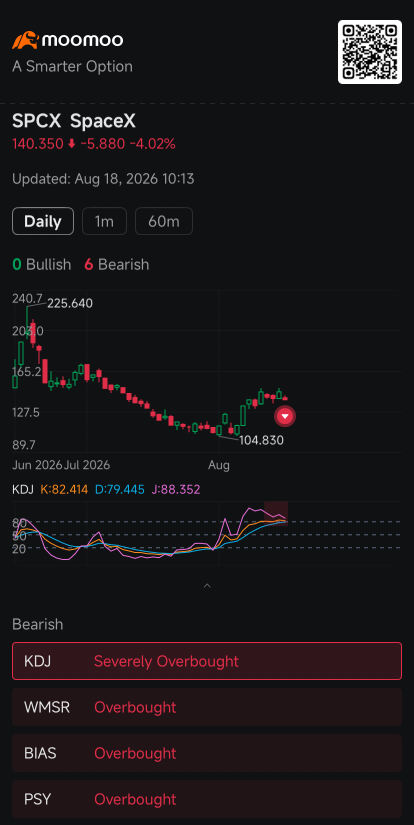Switch to the 1m timeframe tab
This screenshot has width=414, height=825.
point(104,221)
